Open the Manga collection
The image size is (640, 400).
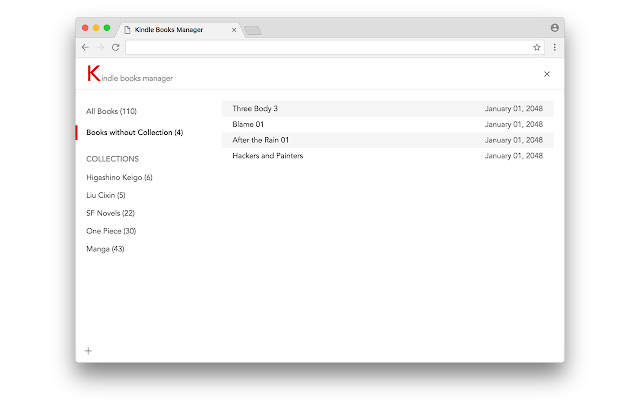click(105, 249)
